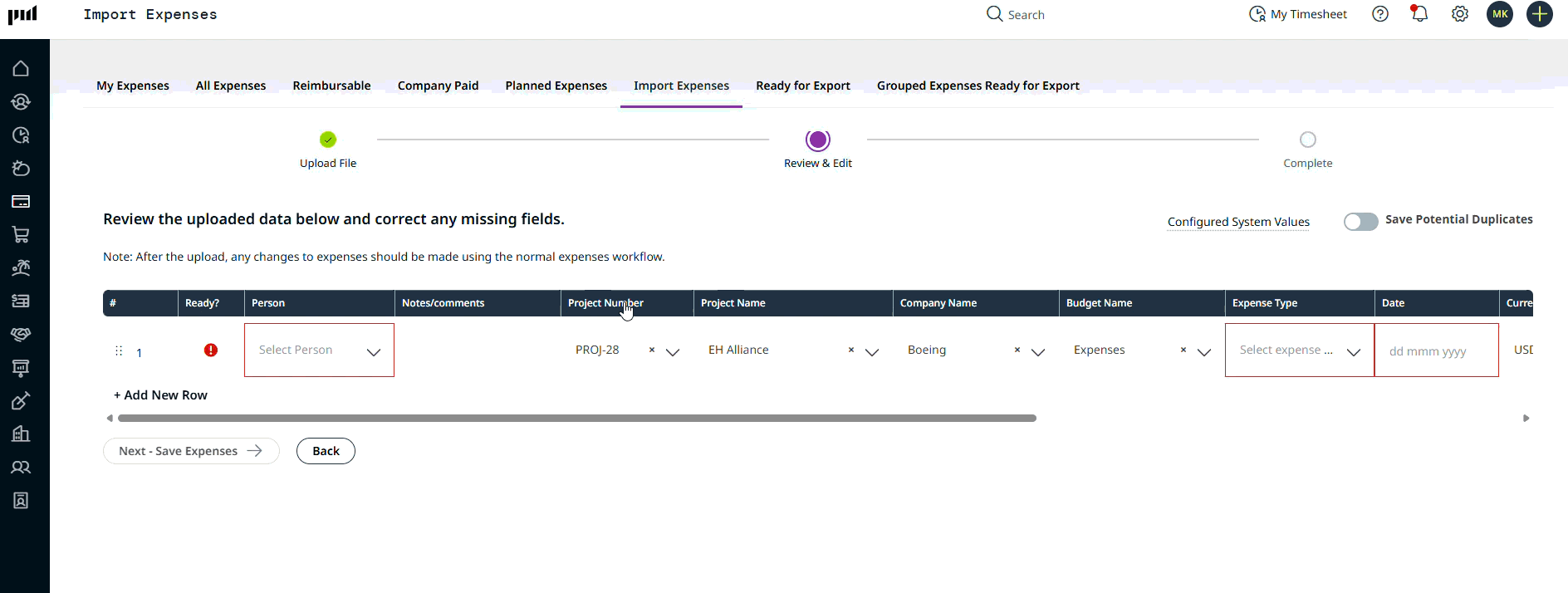This screenshot has height=593, width=1568.
Task: Open the contact book sidebar icon
Action: (x=21, y=501)
